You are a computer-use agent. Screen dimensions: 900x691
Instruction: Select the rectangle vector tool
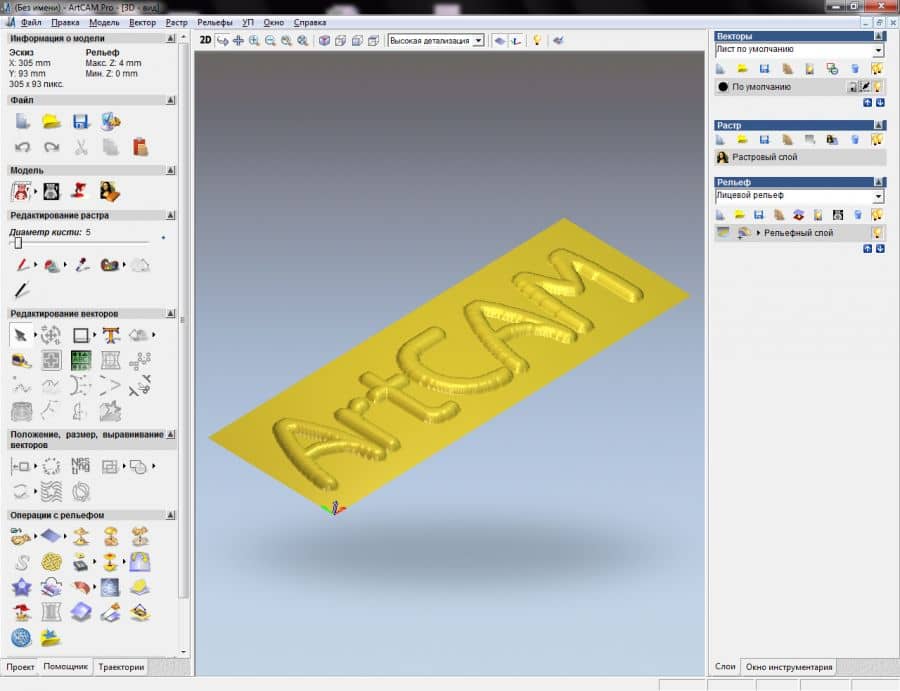[x=80, y=335]
